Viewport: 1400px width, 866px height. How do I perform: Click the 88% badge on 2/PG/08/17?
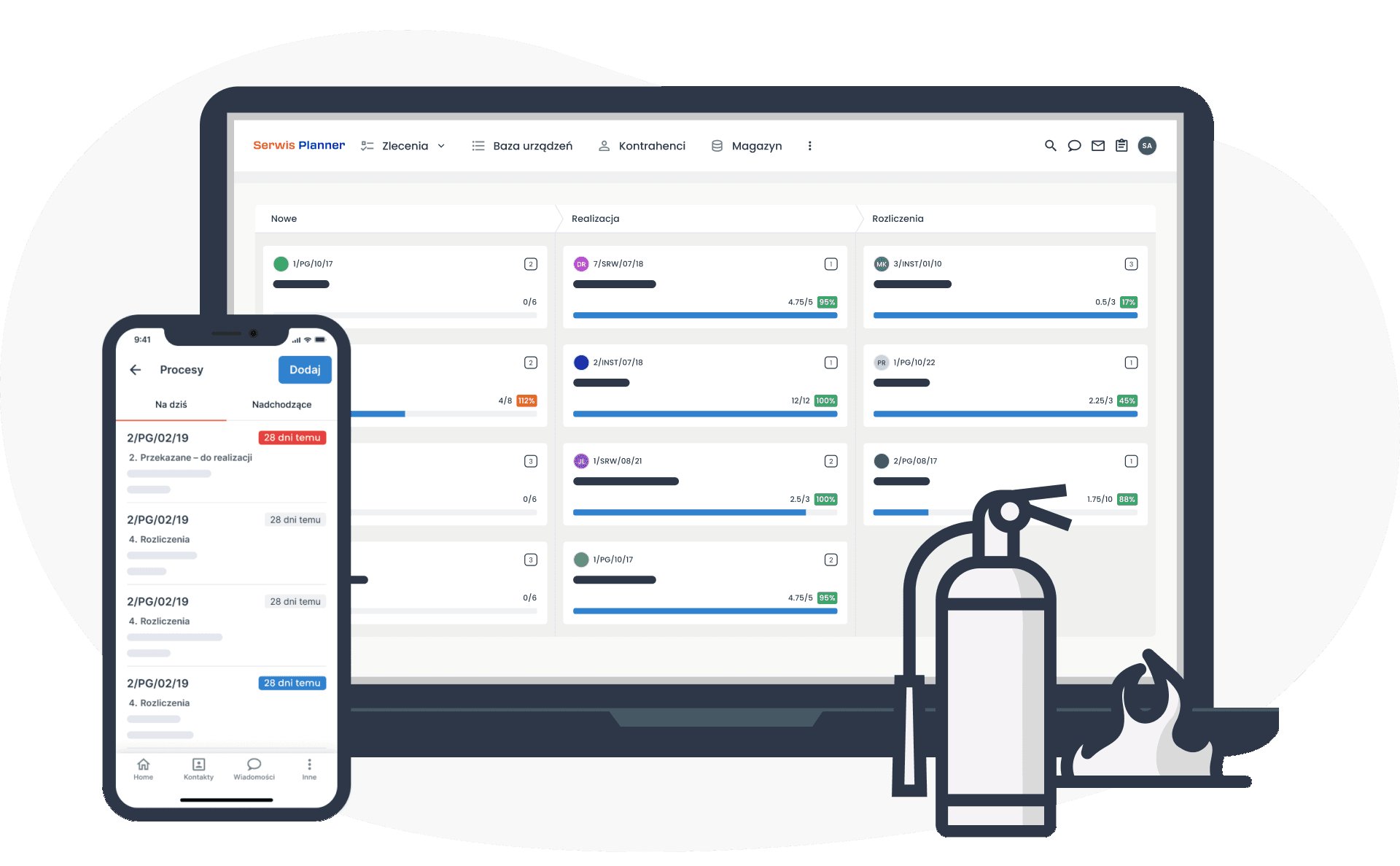[1127, 499]
